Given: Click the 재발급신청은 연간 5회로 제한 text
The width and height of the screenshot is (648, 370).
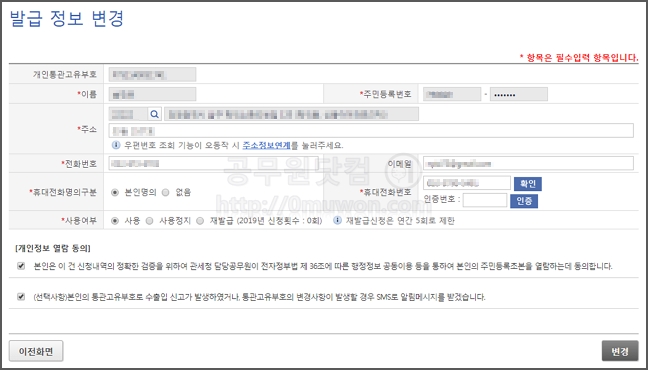Looking at the screenshot, I should (x=400, y=221).
